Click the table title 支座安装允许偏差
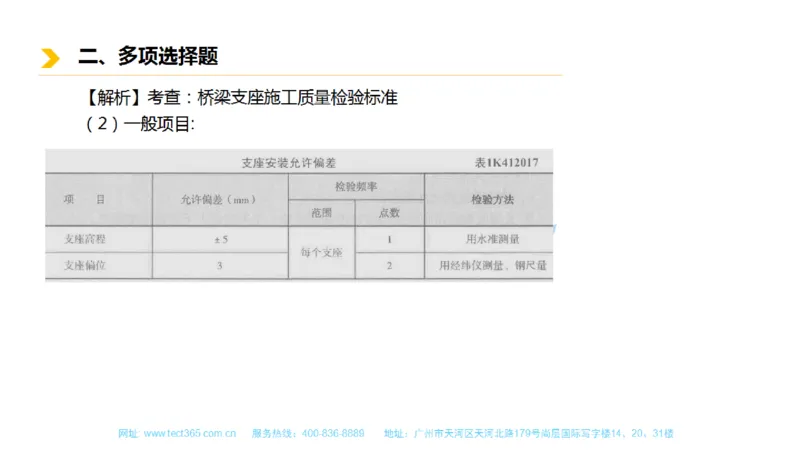 pos(289,163)
